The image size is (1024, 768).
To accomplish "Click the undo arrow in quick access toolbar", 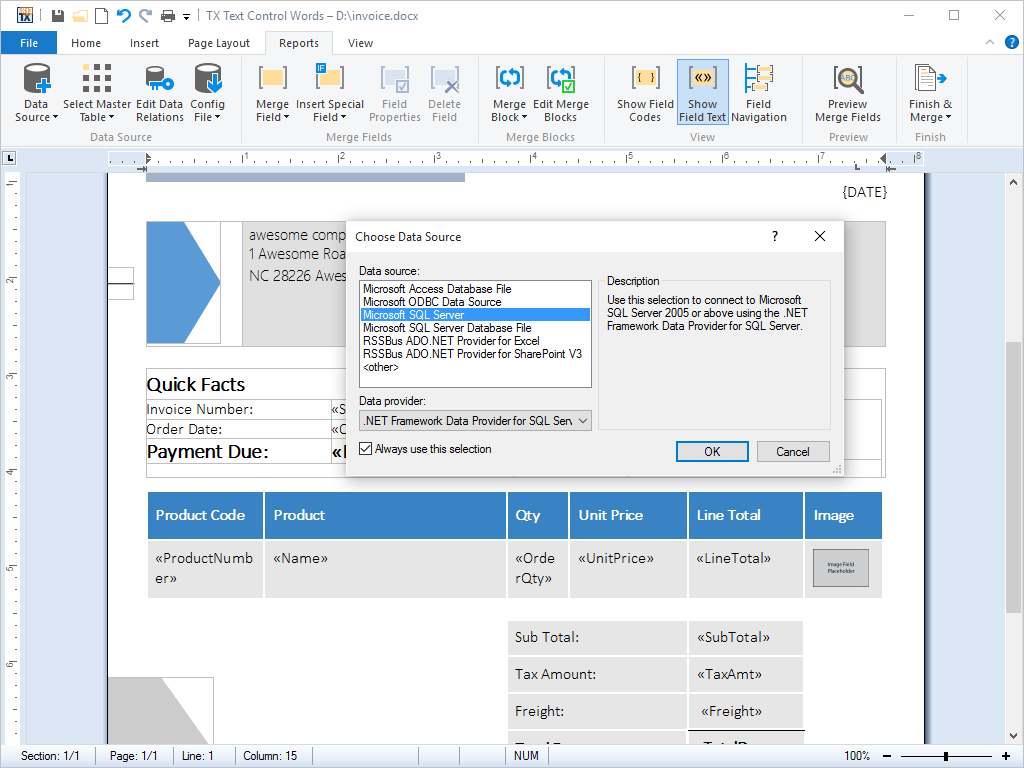I will click(x=123, y=16).
